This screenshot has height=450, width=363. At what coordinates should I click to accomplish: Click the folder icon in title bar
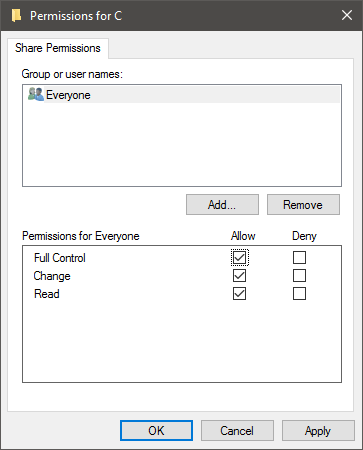pos(16,16)
